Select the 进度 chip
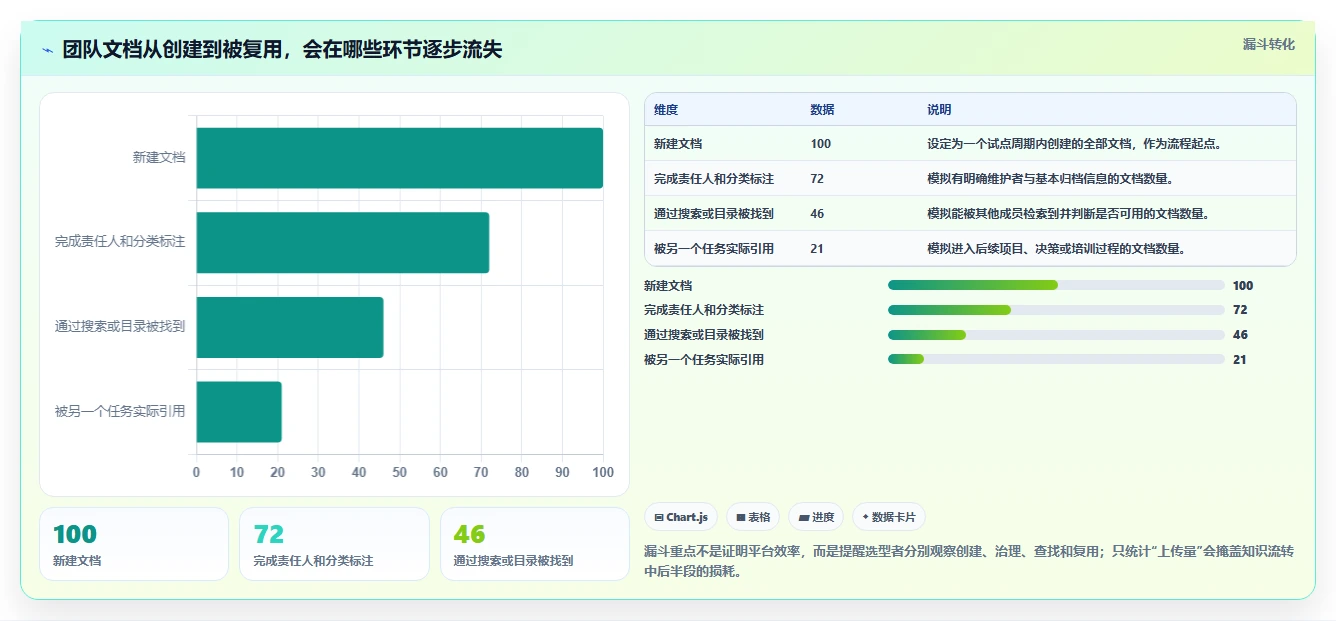 click(x=815, y=517)
